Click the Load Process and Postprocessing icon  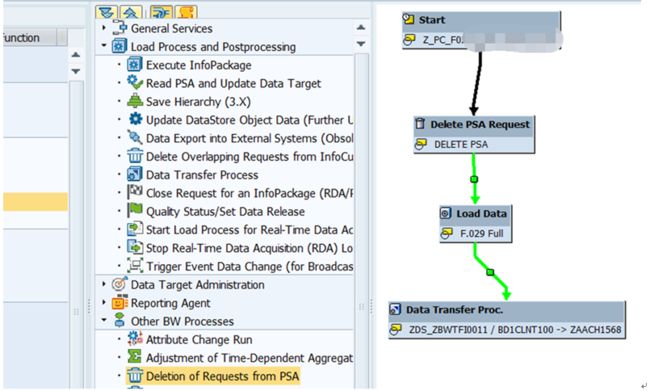click(119, 46)
